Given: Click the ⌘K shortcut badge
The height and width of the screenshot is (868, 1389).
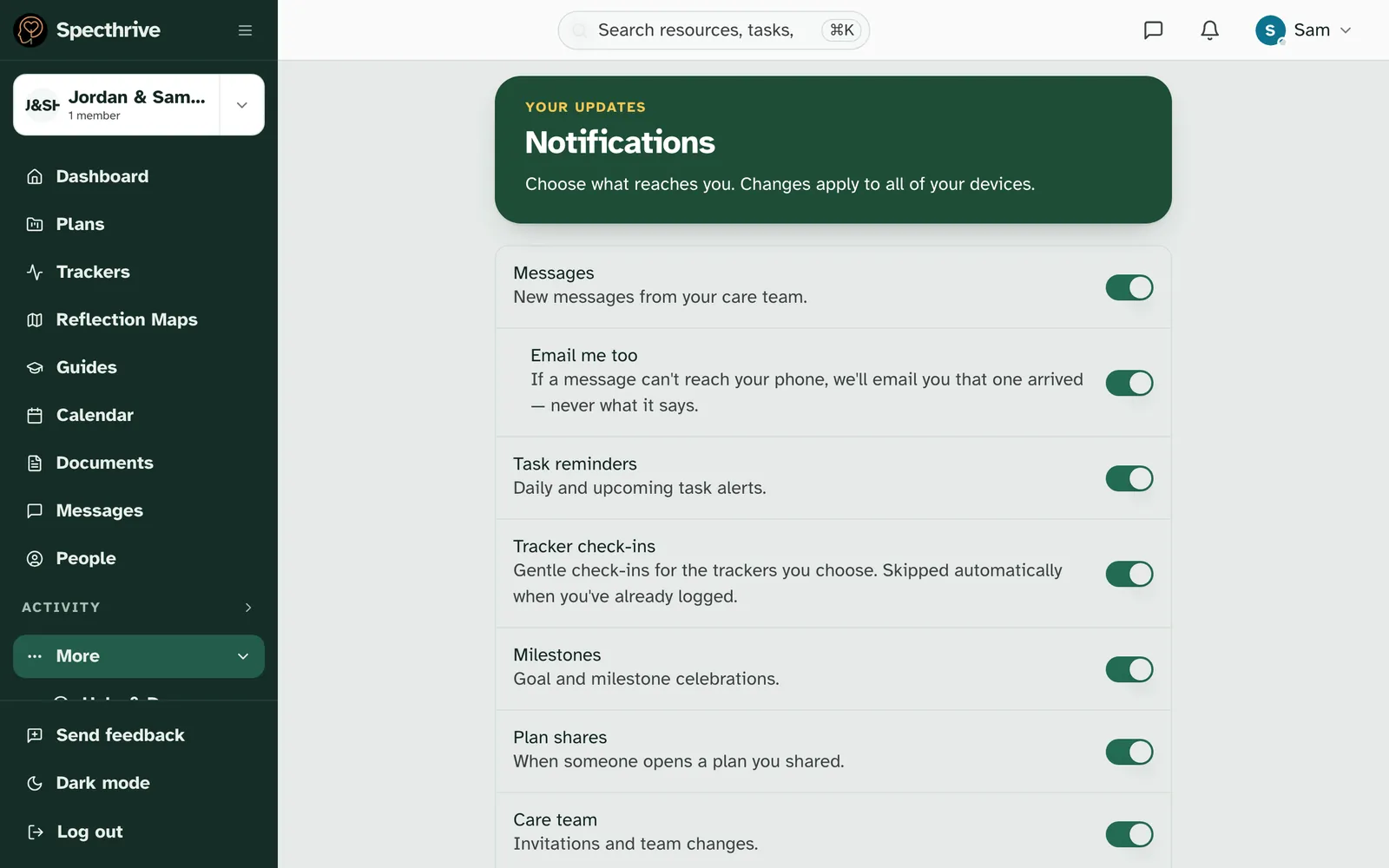Looking at the screenshot, I should [841, 30].
